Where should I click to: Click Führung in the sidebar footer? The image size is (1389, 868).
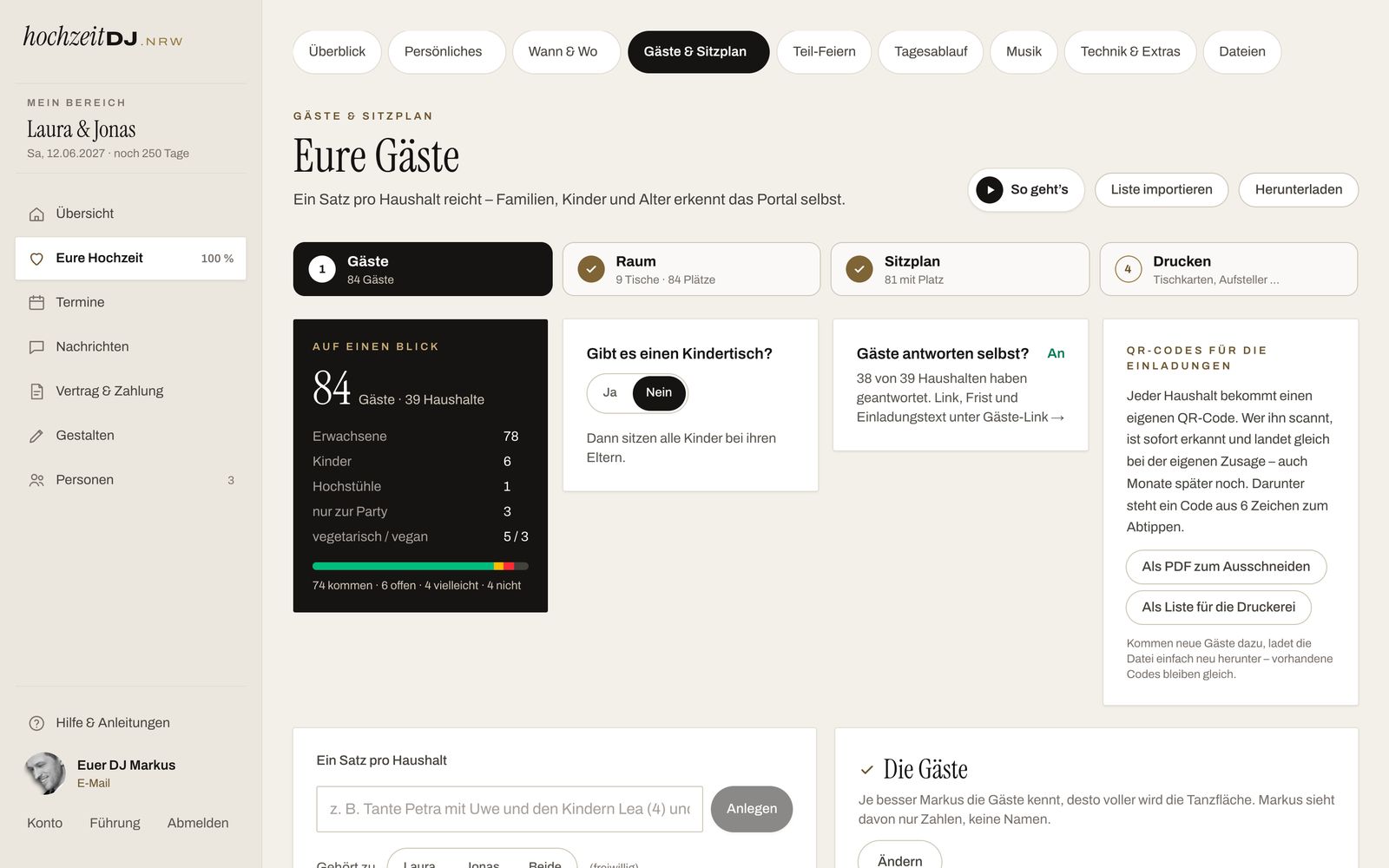point(115,823)
